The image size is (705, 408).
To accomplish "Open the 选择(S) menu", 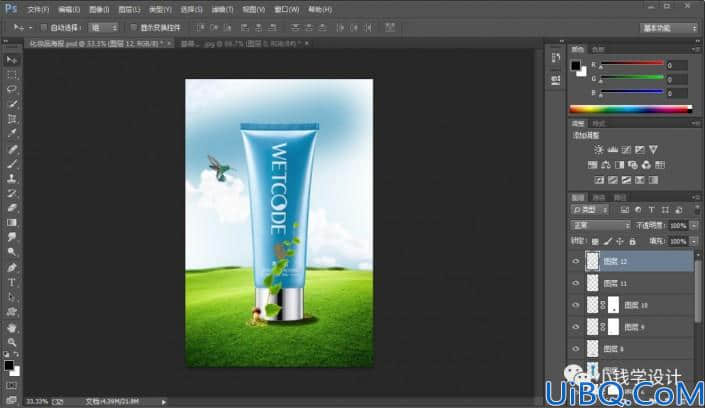I will (x=191, y=9).
